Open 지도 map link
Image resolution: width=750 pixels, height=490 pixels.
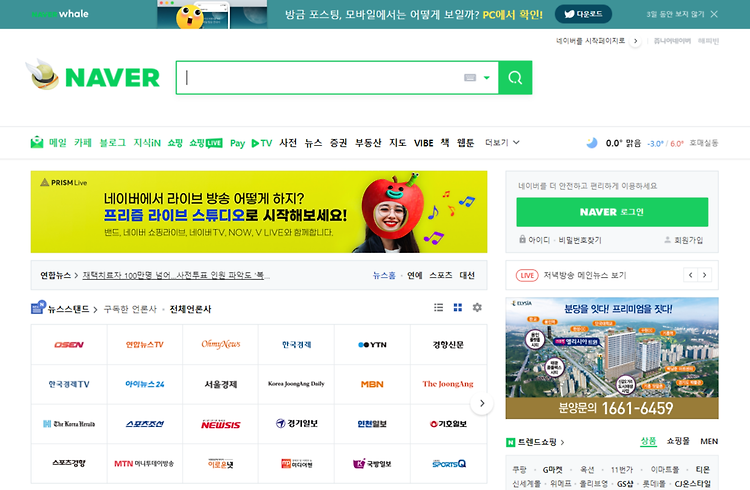point(397,143)
